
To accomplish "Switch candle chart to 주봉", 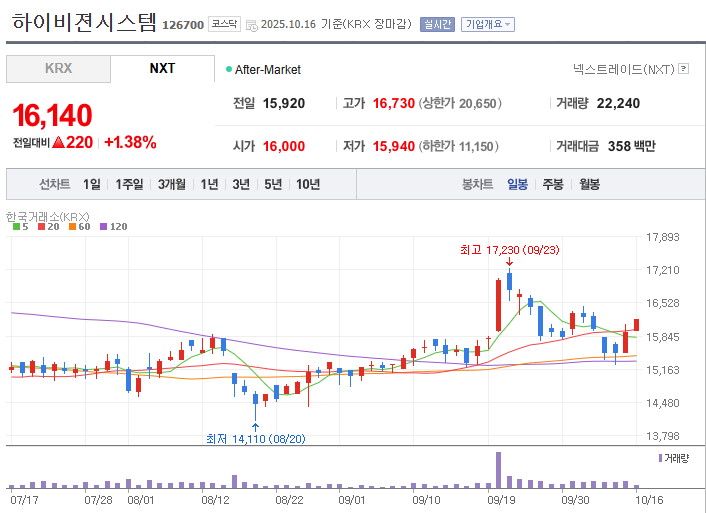I will 553,184.
